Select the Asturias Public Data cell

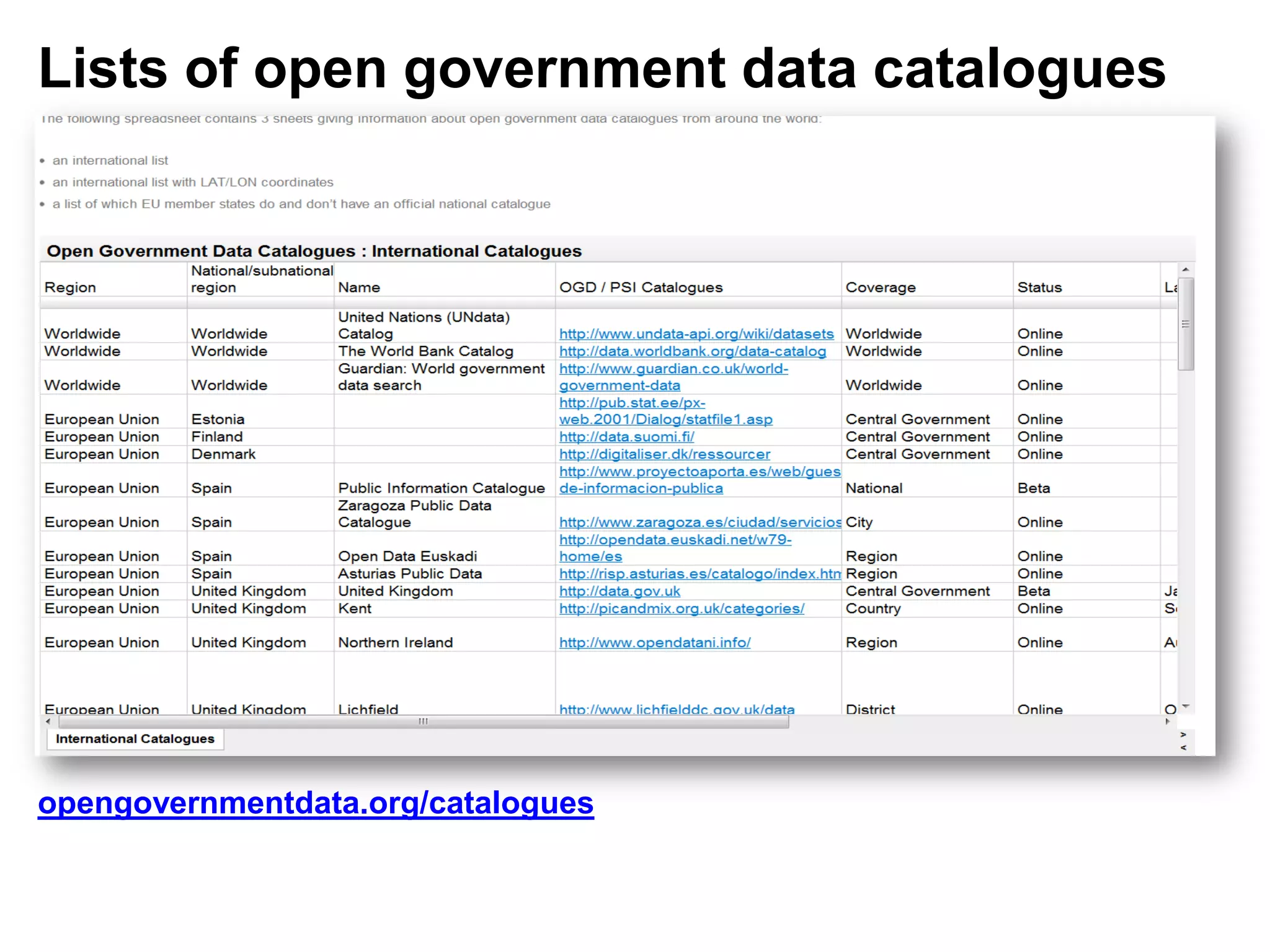point(445,573)
